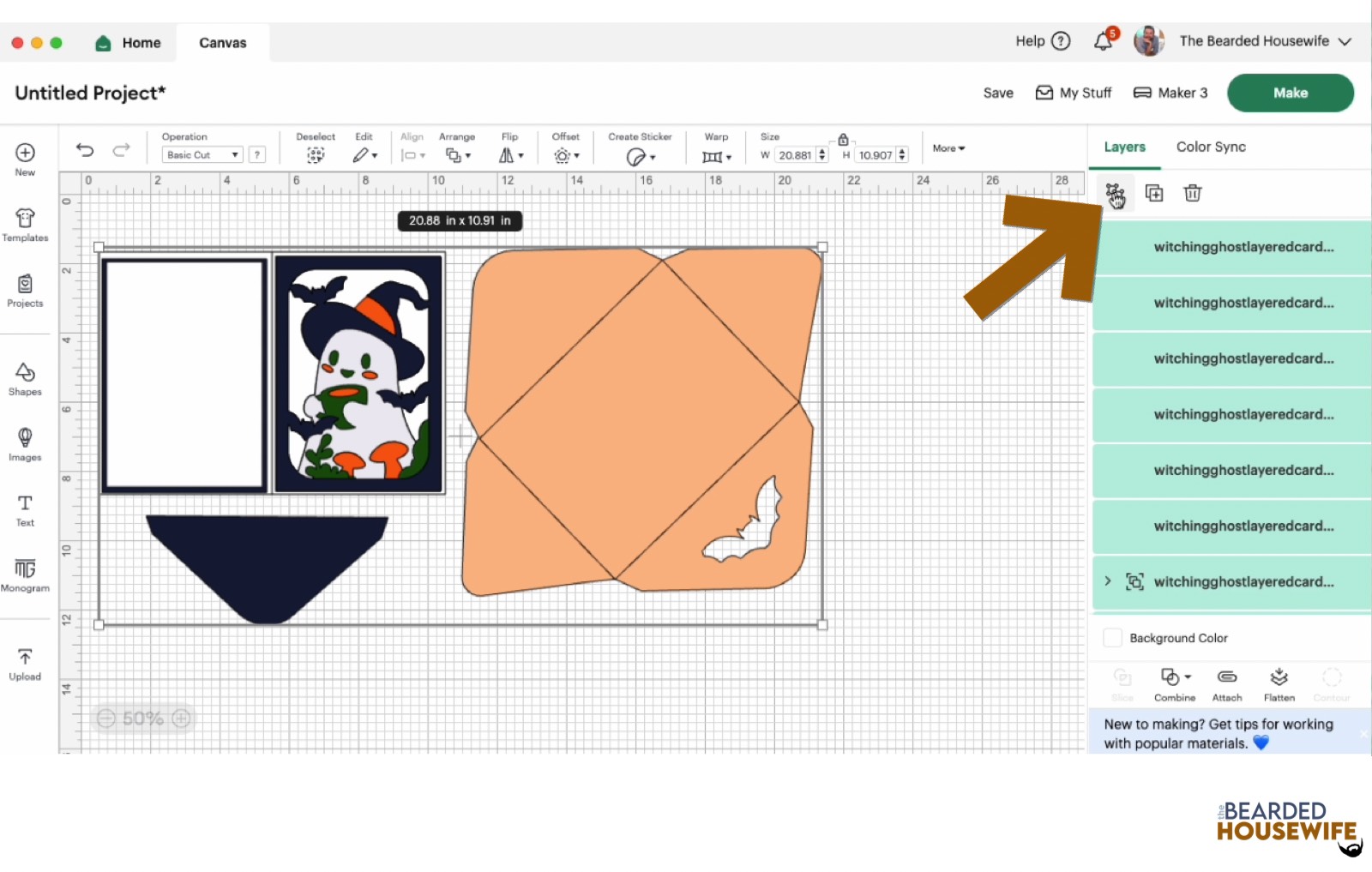Click the size lock toggle
This screenshot has height=872, width=1372.
tap(843, 138)
